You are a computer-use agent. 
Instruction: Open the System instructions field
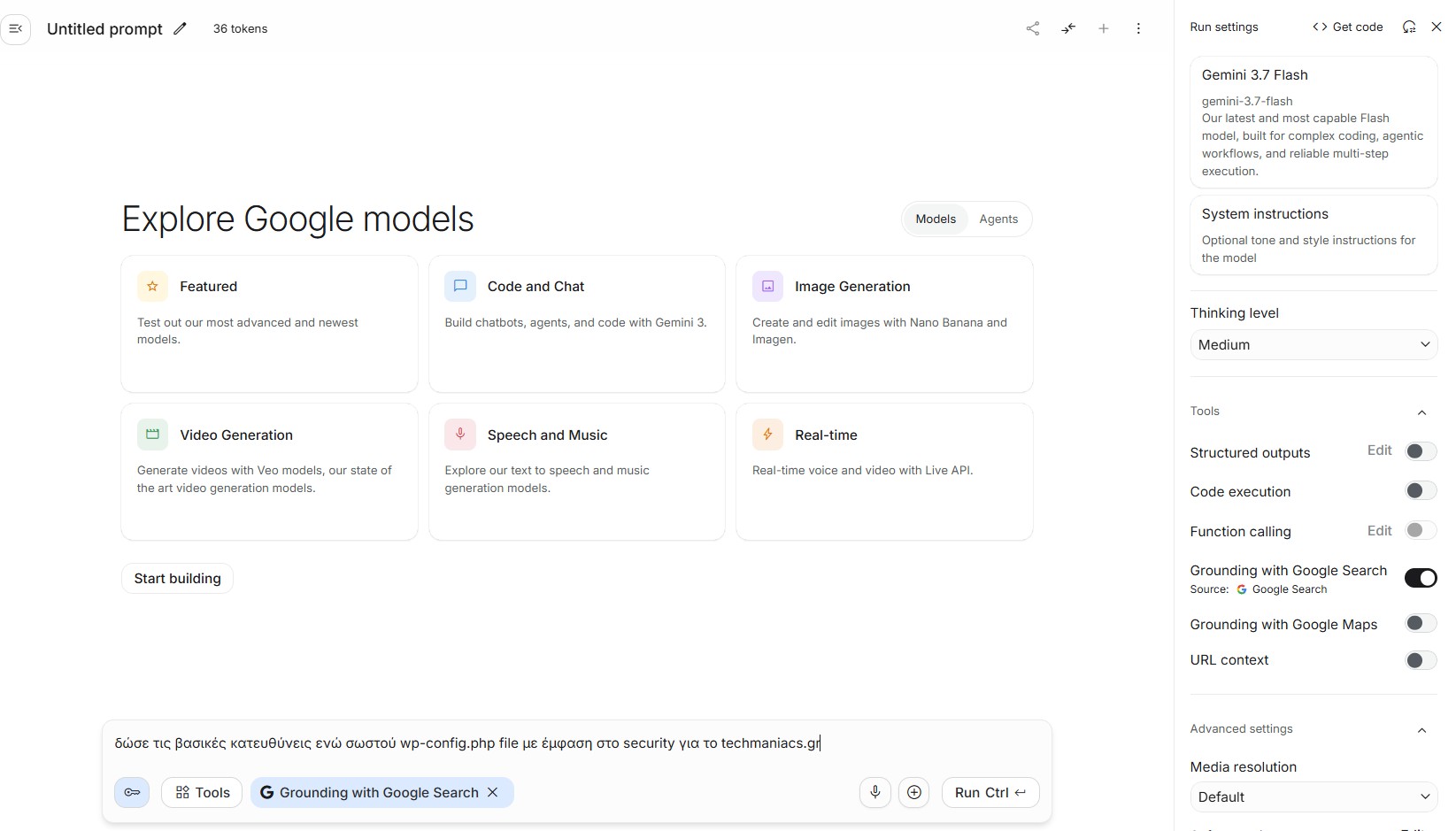(x=1313, y=235)
